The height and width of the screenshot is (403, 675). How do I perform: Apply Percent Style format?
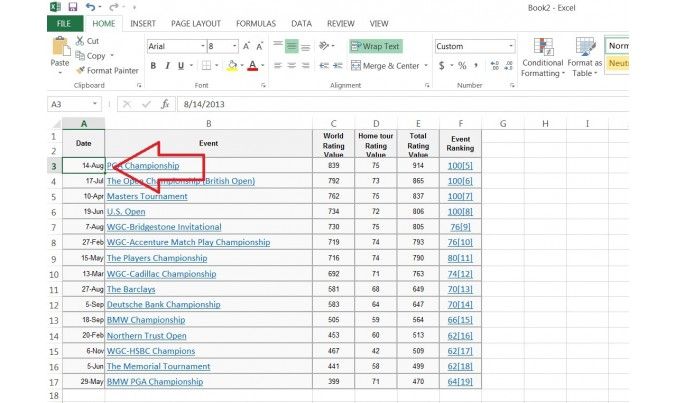462,65
